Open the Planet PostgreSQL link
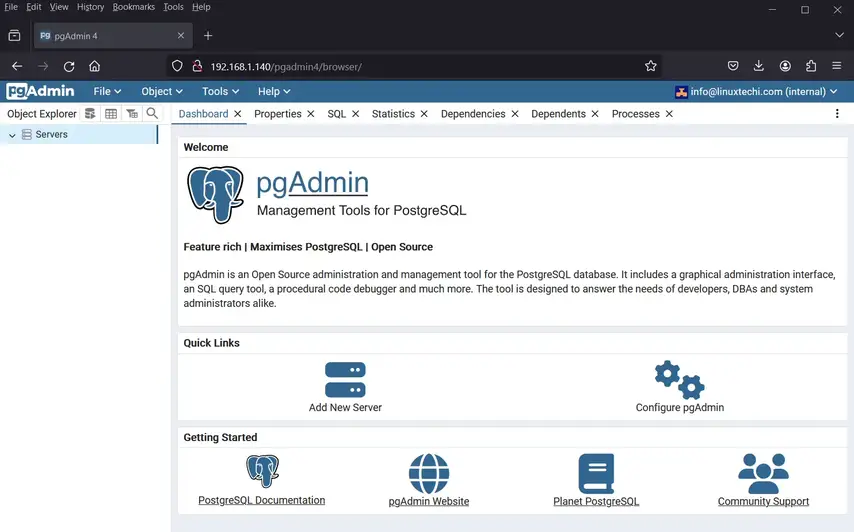The height and width of the screenshot is (532, 854). point(596,501)
